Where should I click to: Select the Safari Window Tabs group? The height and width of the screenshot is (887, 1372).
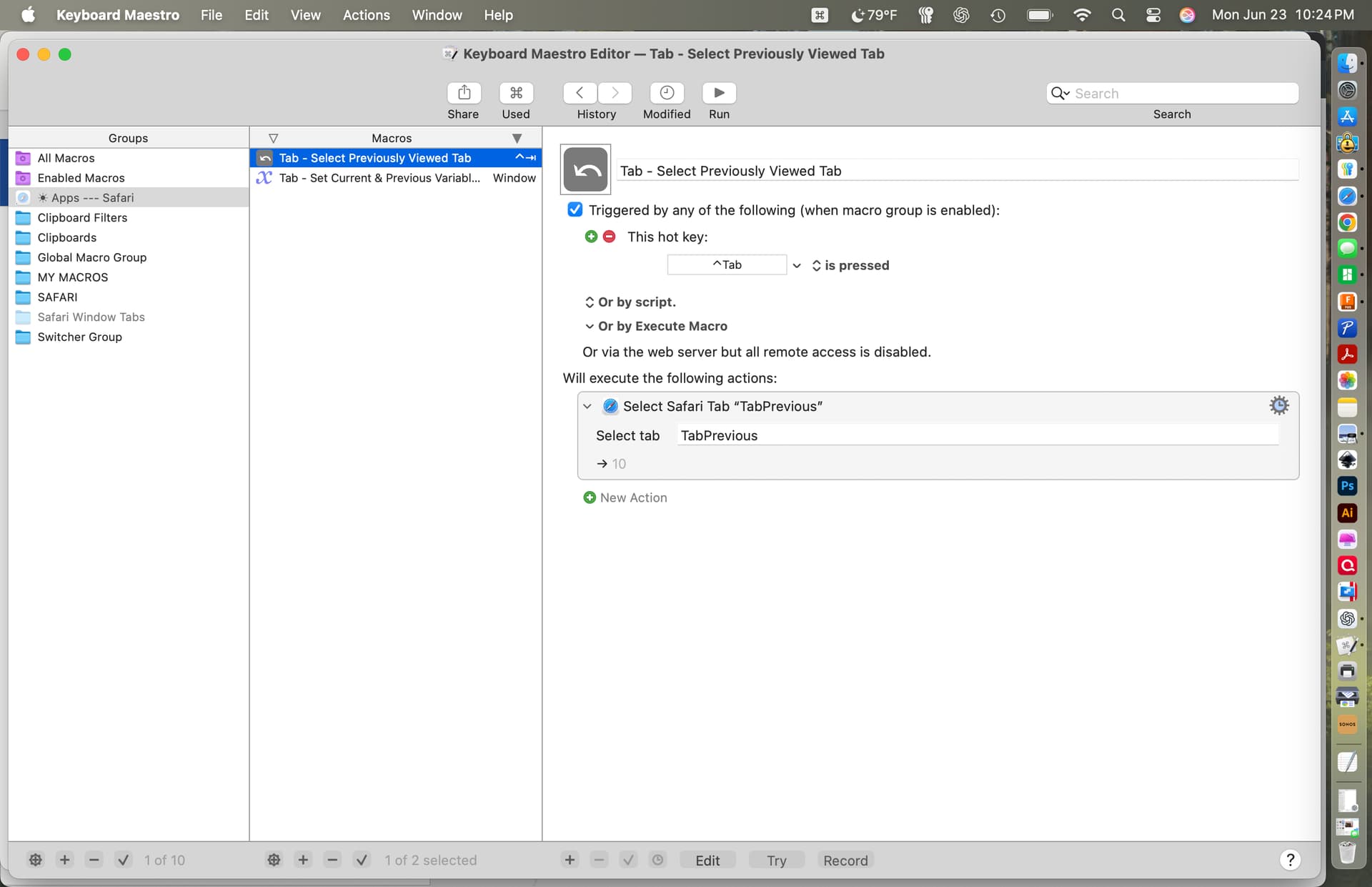pos(129,317)
